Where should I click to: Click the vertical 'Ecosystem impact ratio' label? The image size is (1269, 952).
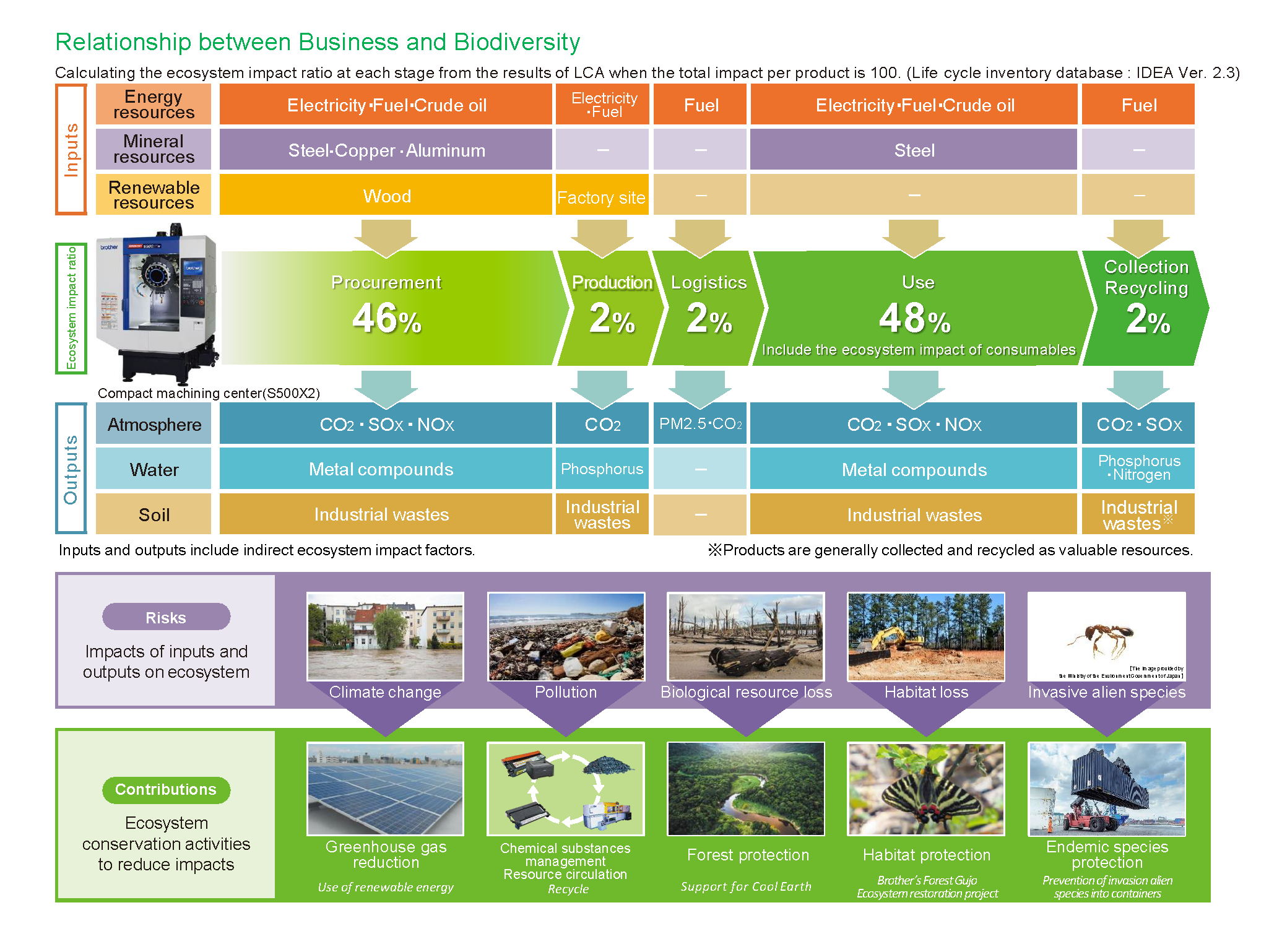pos(71,308)
